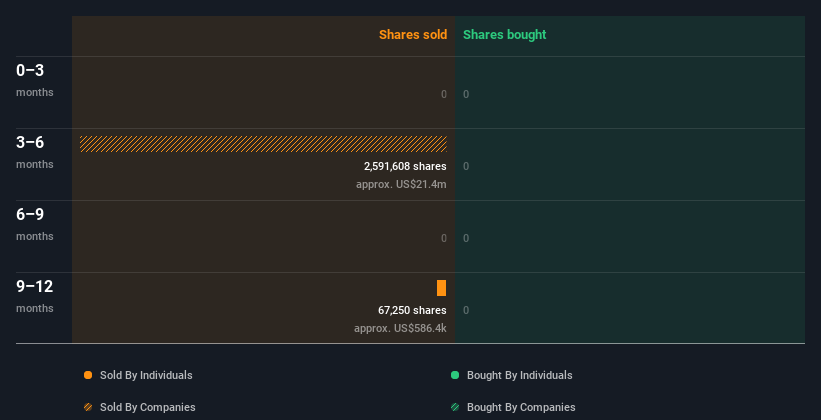Click the 6–9 months row label
The width and height of the screenshot is (821, 420).
tap(35, 224)
